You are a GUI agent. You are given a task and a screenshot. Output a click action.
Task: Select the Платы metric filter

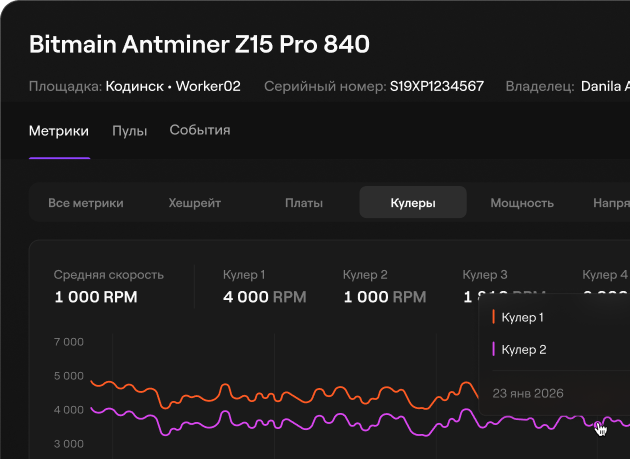[x=304, y=203]
